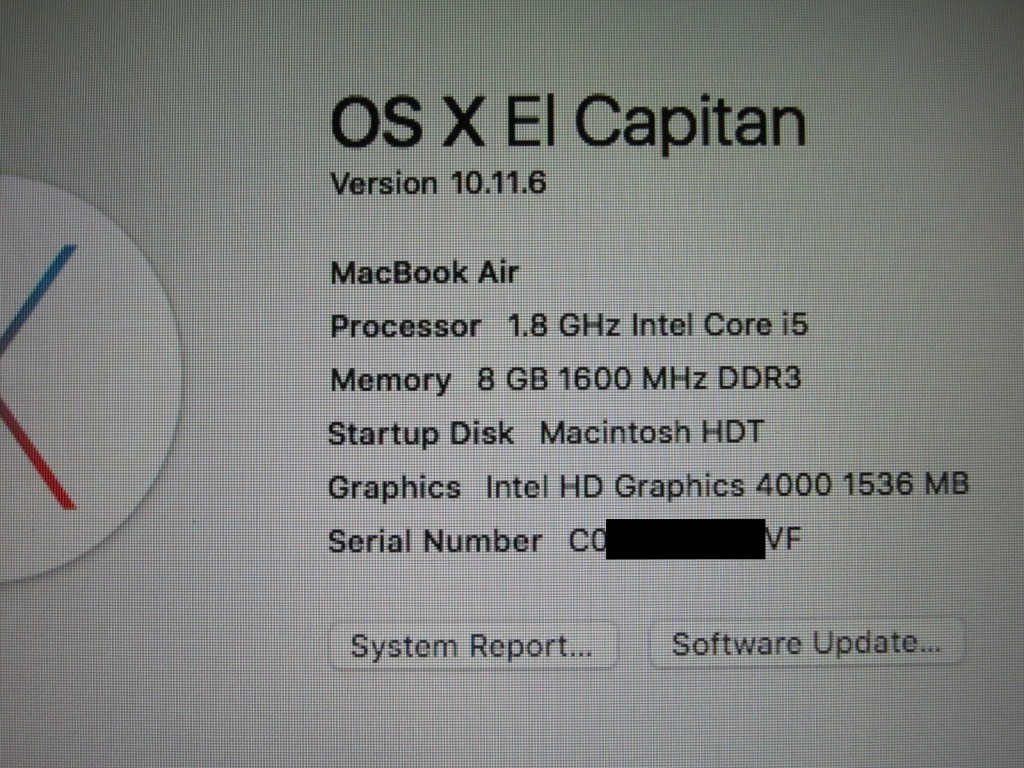Click the red stroke of the X logo

pyautogui.click(x=38, y=455)
